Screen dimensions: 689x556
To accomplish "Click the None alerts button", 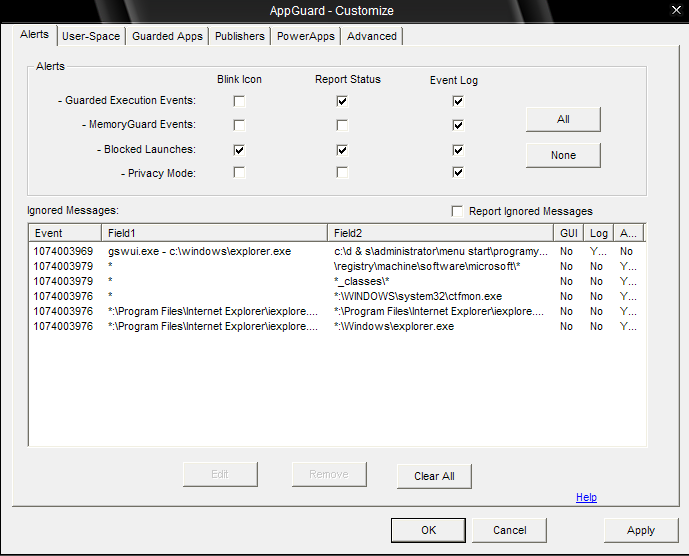I will point(563,155).
